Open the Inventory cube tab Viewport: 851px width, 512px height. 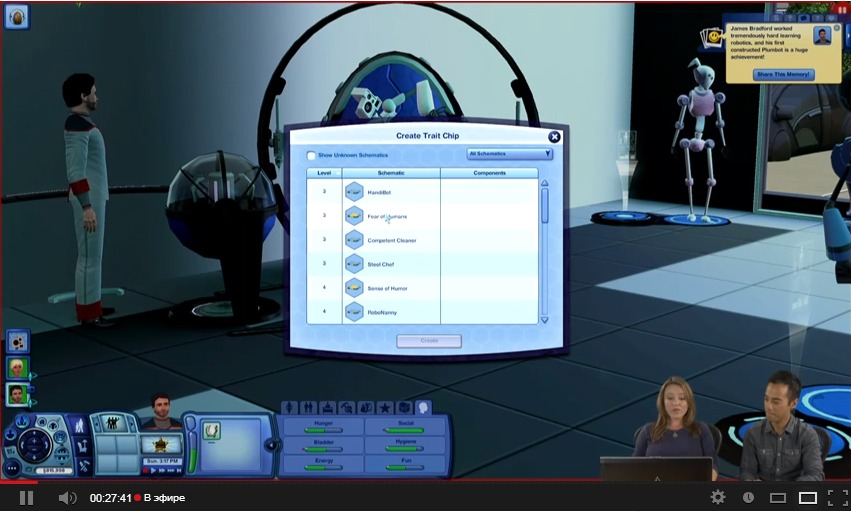coord(404,407)
